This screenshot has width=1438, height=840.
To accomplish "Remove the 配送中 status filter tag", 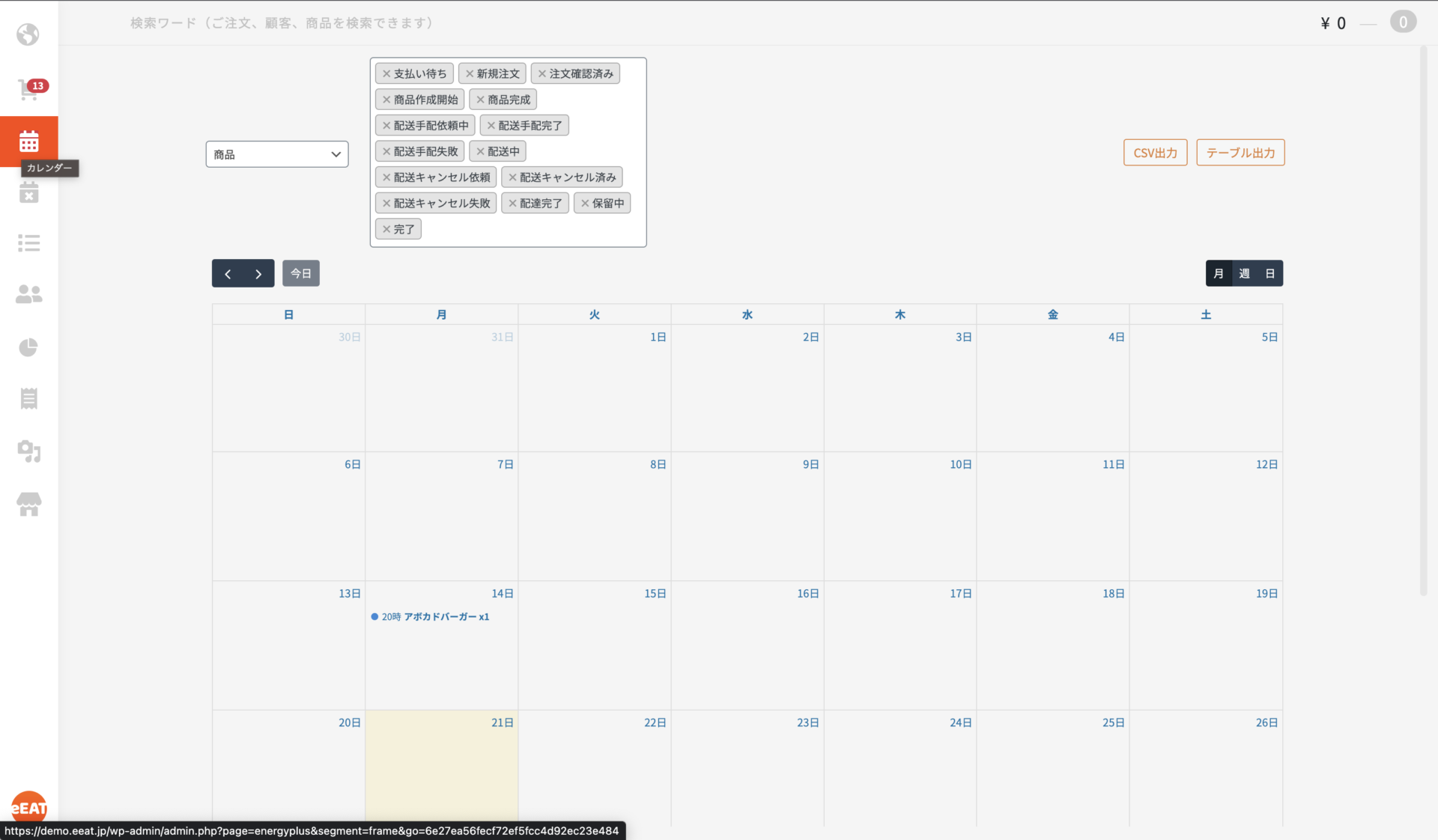I will pyautogui.click(x=481, y=152).
